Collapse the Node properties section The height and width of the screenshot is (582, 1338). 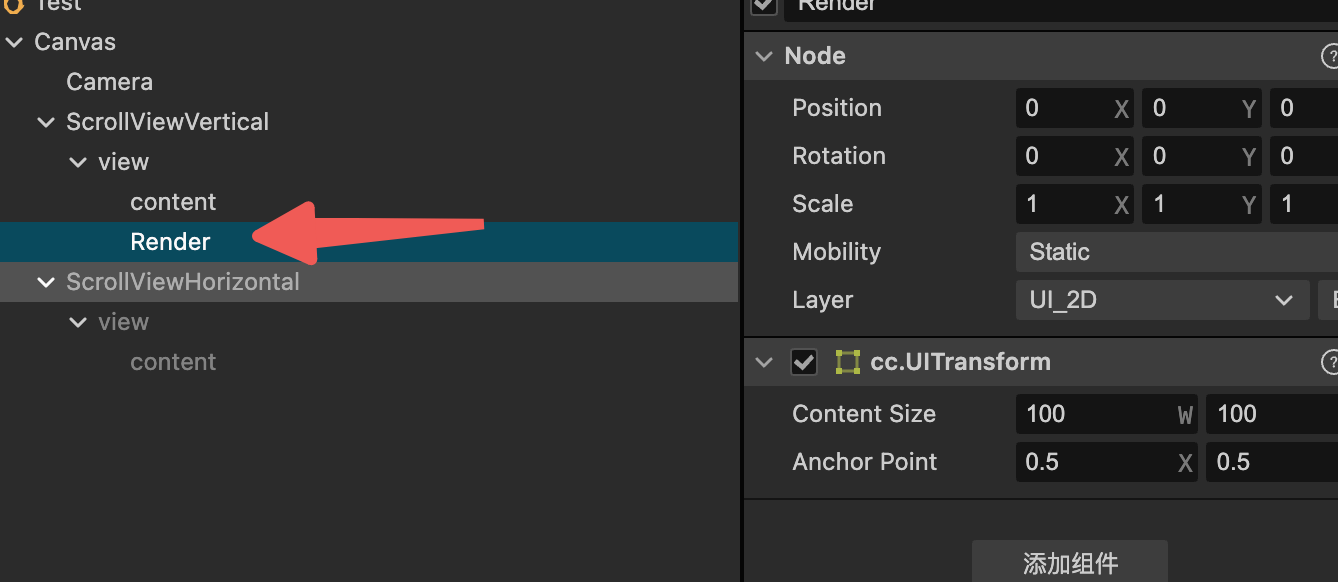pyautogui.click(x=765, y=57)
